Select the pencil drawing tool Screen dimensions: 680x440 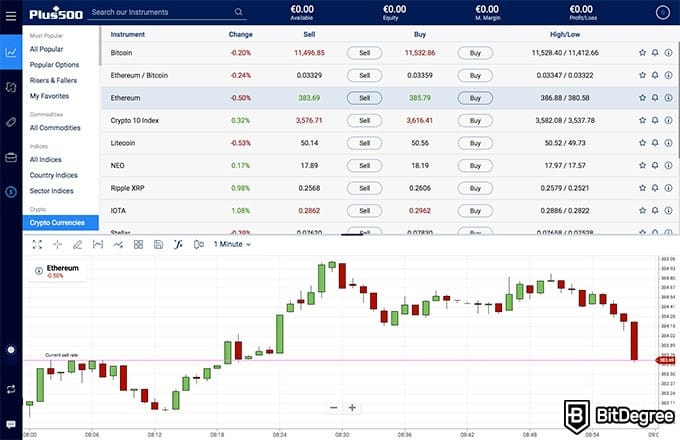[x=77, y=244]
